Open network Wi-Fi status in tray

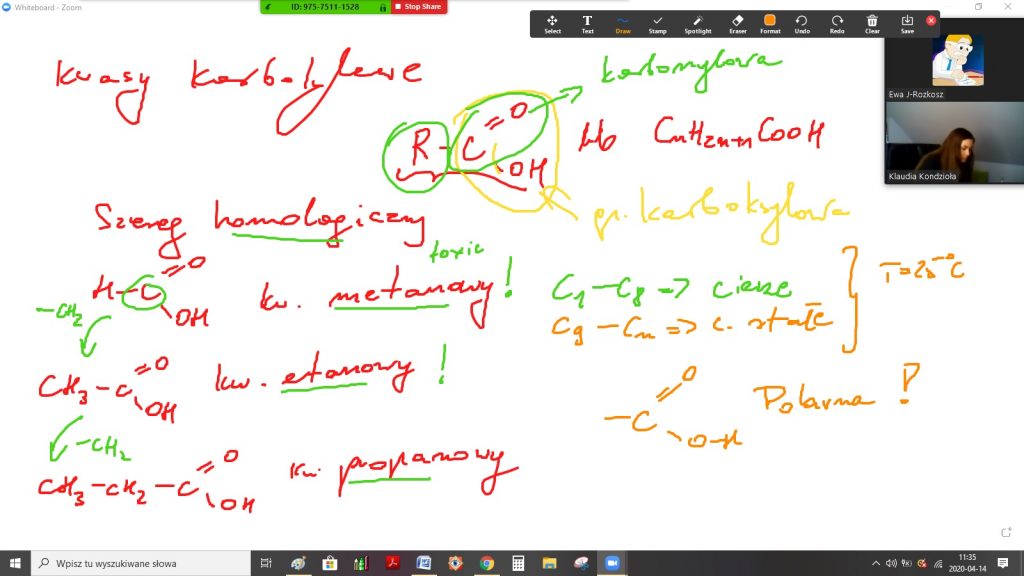[x=938, y=564]
